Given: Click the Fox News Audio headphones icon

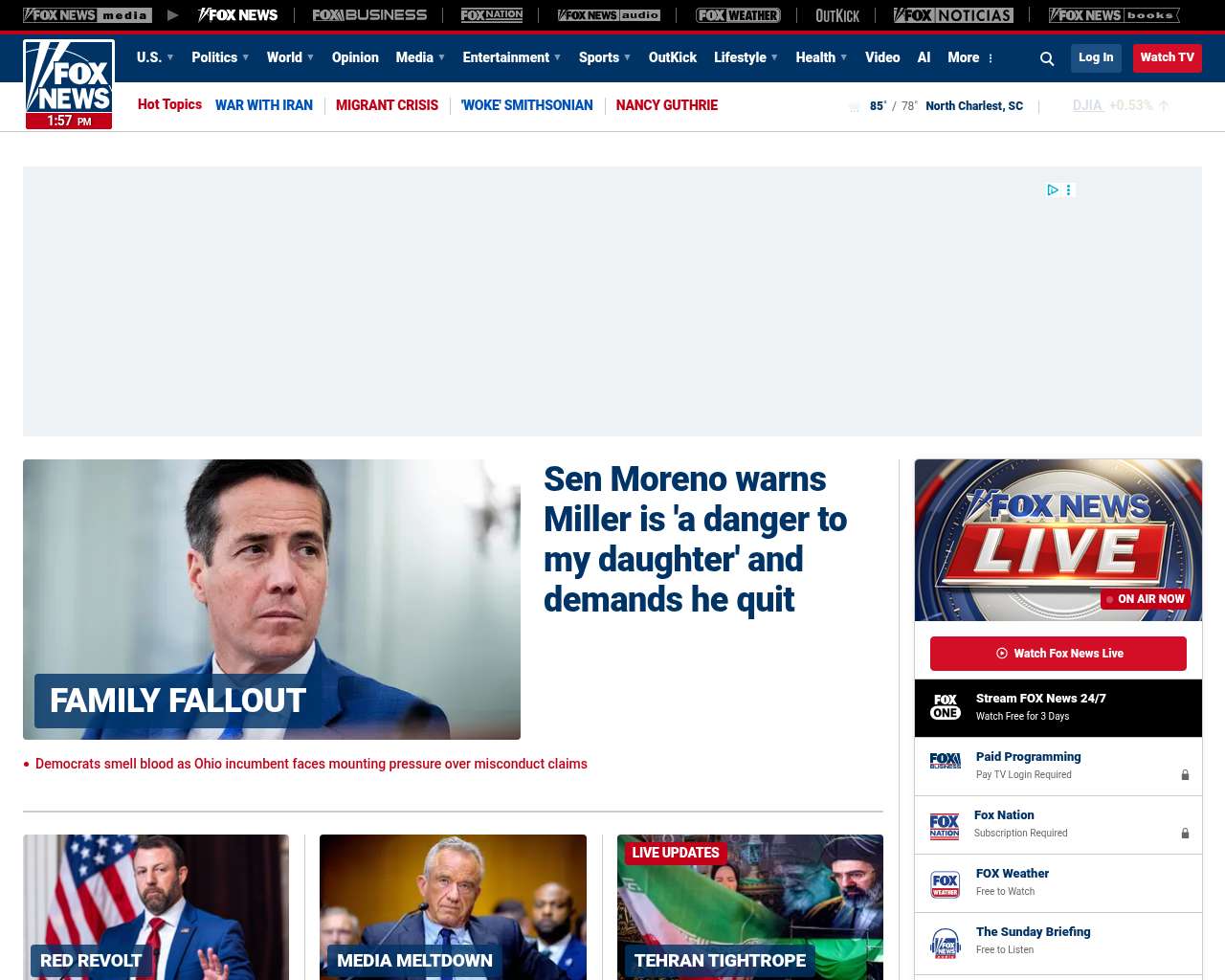Looking at the screenshot, I should [946, 944].
